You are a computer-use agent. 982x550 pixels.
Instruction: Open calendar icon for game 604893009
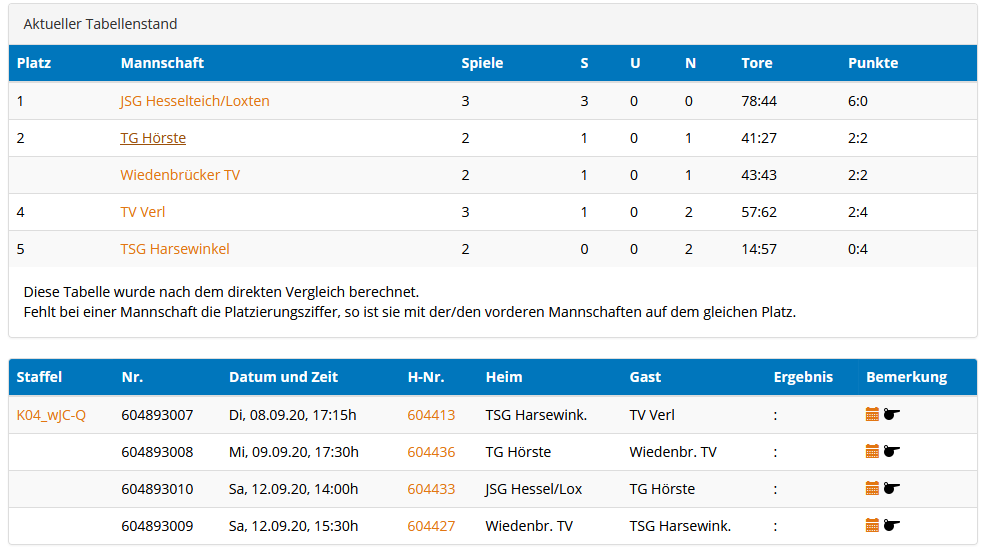(872, 526)
